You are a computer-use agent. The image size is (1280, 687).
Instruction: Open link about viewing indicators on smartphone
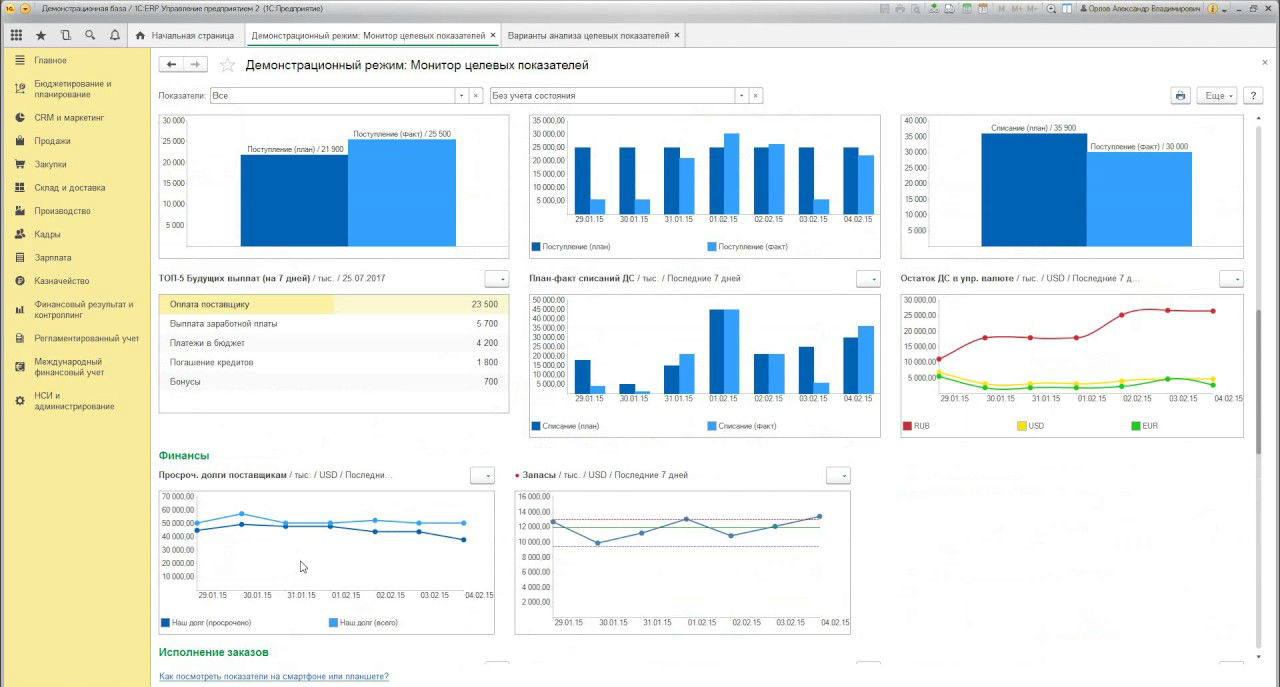pos(274,677)
